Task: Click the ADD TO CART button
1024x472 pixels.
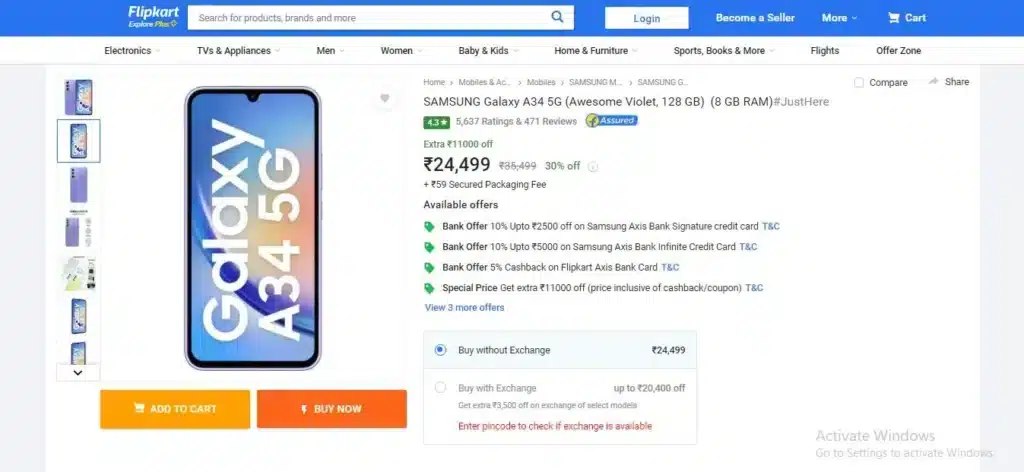Action: click(x=175, y=409)
